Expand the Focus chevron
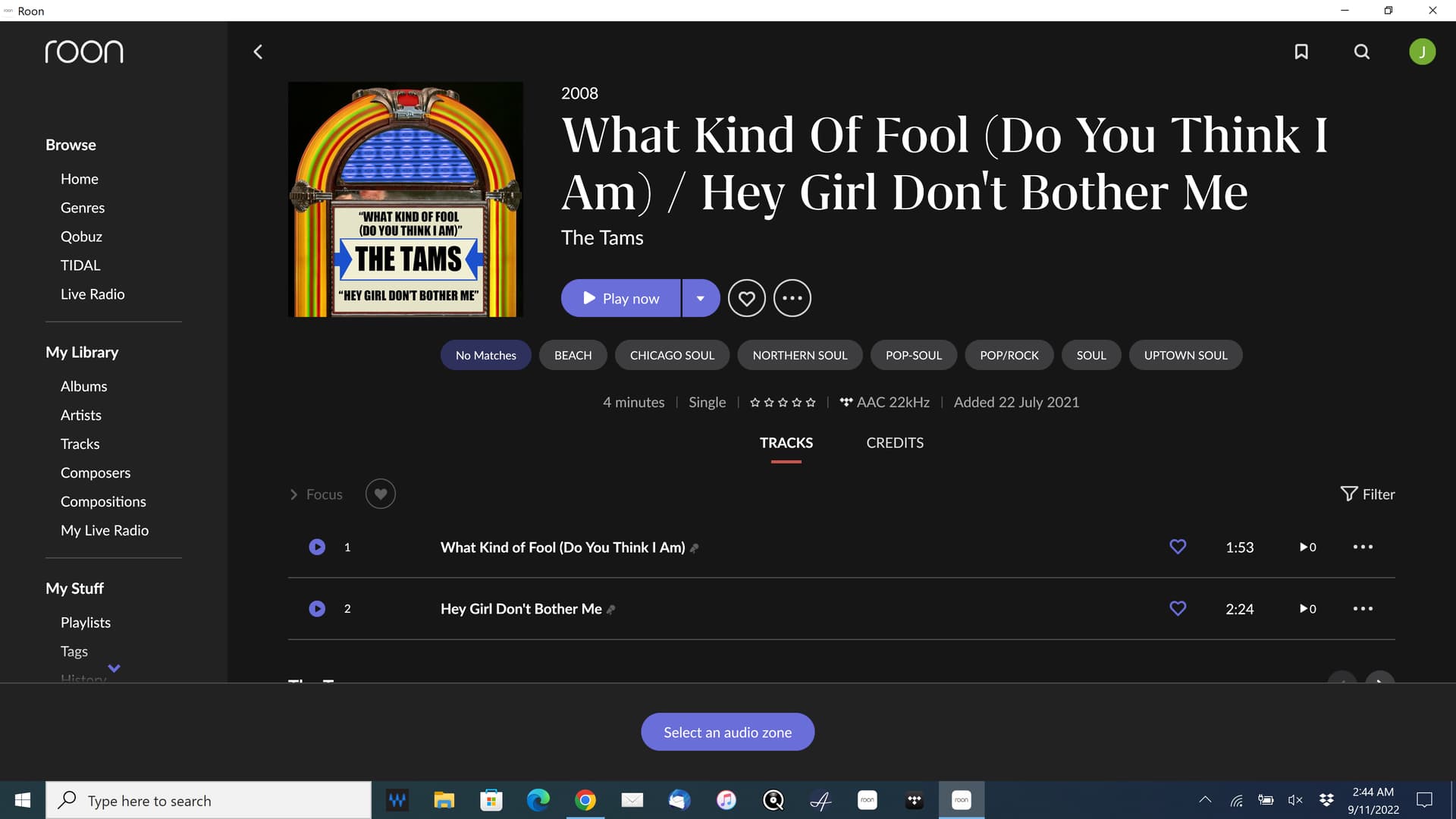The image size is (1456, 819). click(x=293, y=494)
